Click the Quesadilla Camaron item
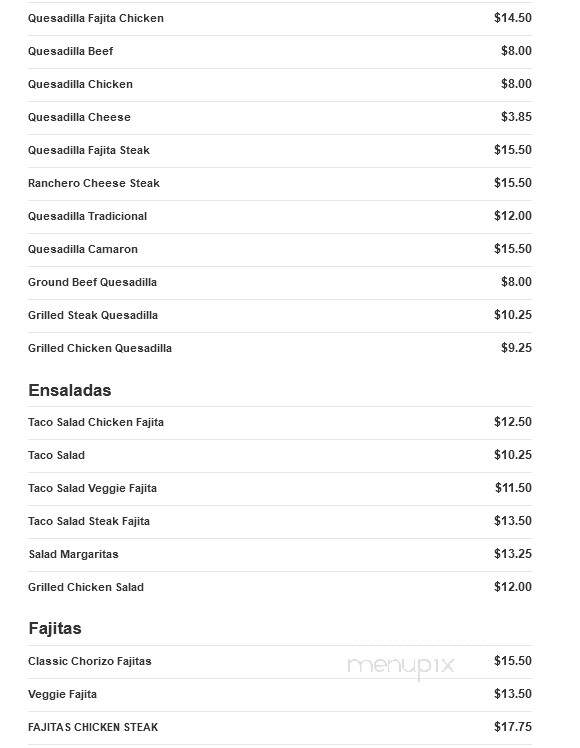 [x=280, y=249]
